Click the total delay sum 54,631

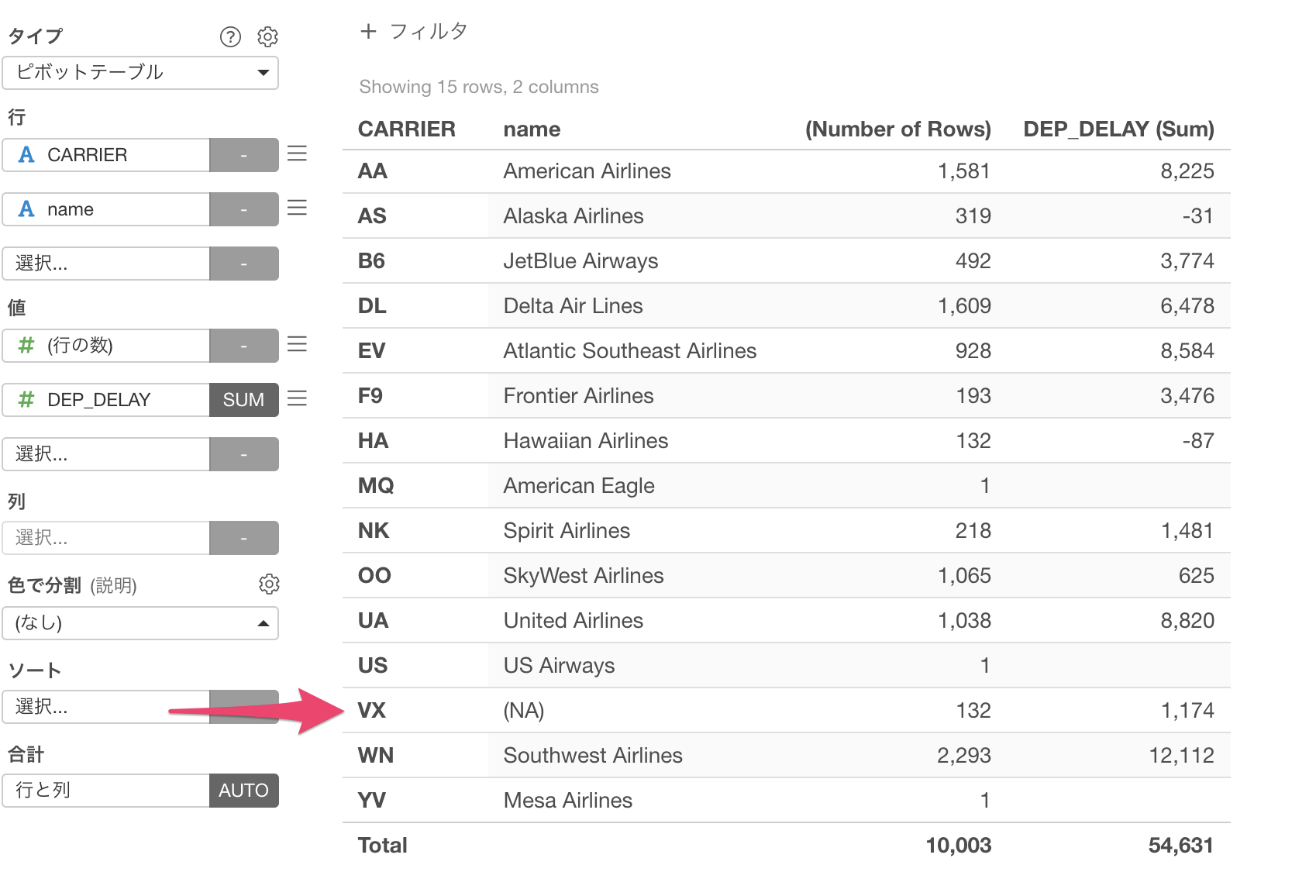click(x=1181, y=846)
